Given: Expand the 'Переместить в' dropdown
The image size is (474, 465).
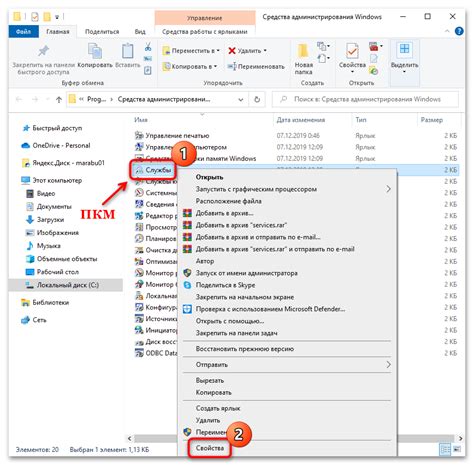Looking at the screenshot, I should point(218,51).
